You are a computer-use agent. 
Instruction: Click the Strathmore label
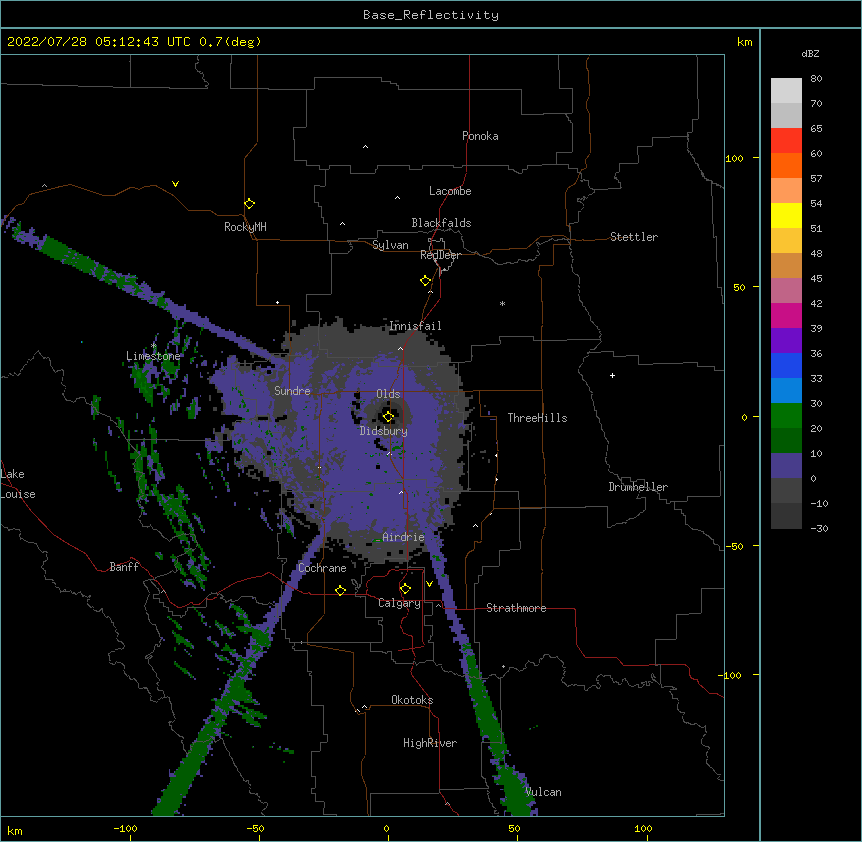click(x=516, y=608)
